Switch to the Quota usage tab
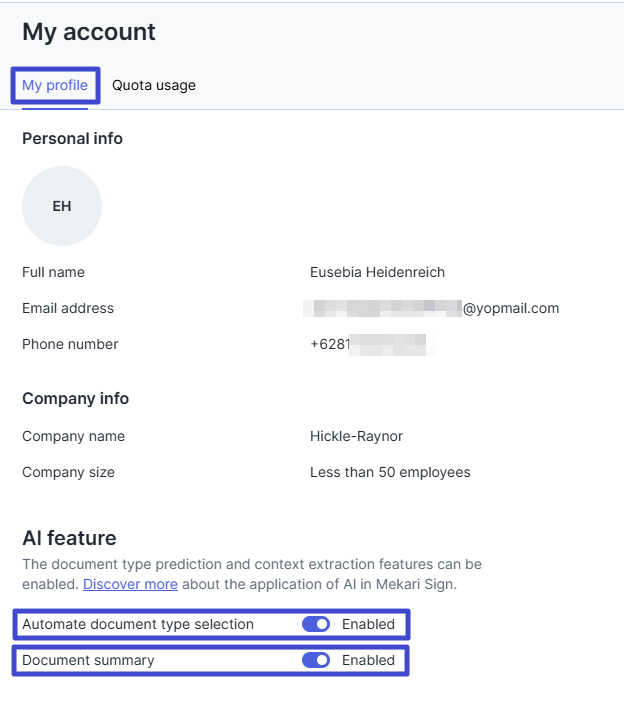 pos(154,85)
